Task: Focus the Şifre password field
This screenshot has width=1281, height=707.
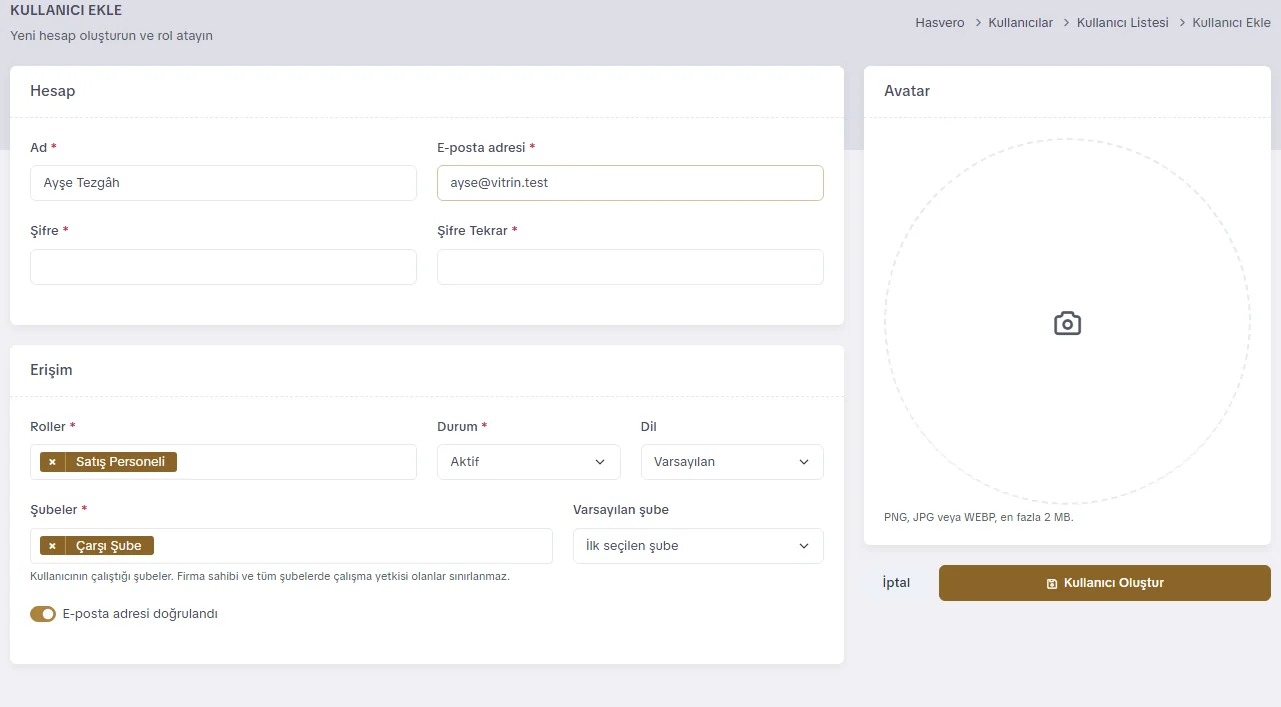Action: (x=223, y=267)
